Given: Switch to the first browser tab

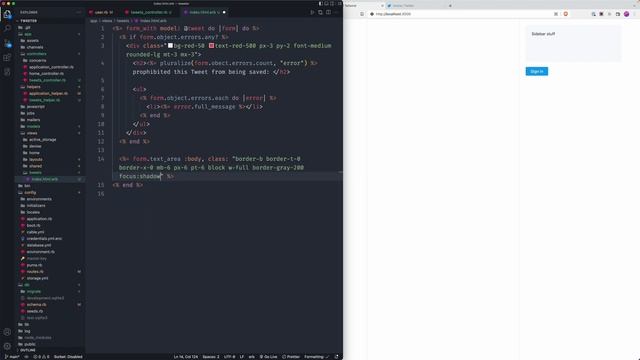Looking at the screenshot, I should pyautogui.click(x=363, y=6).
